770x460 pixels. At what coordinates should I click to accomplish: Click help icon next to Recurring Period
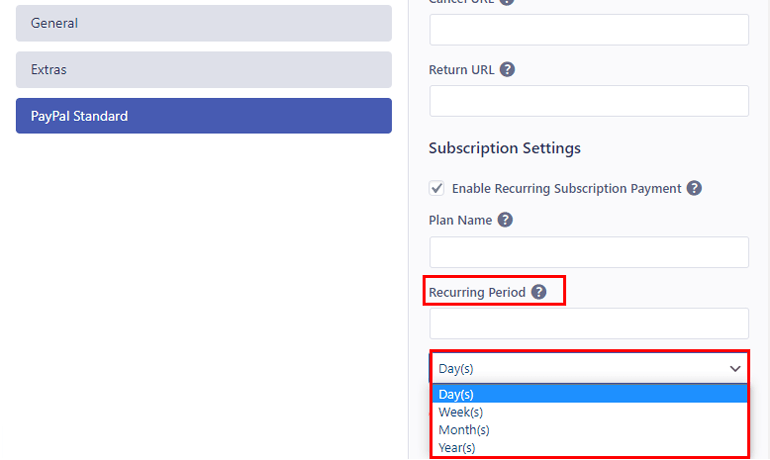[x=539, y=292]
